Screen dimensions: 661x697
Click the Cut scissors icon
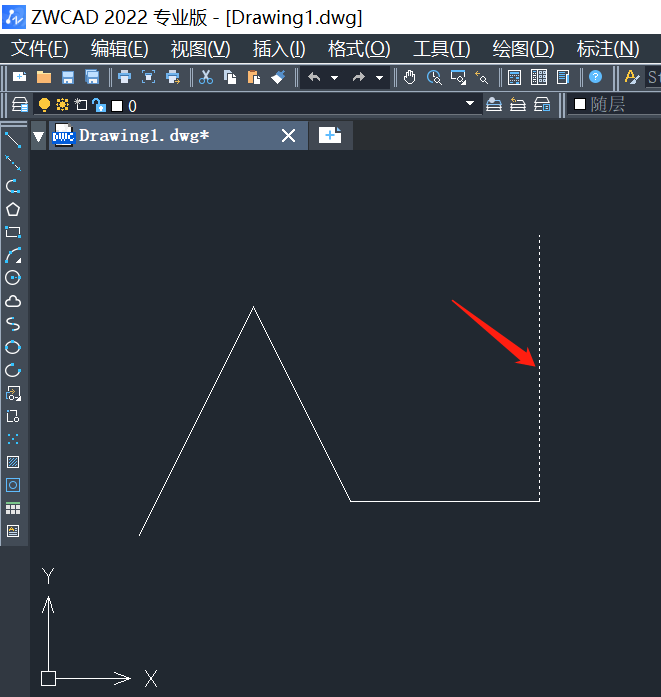coord(205,77)
